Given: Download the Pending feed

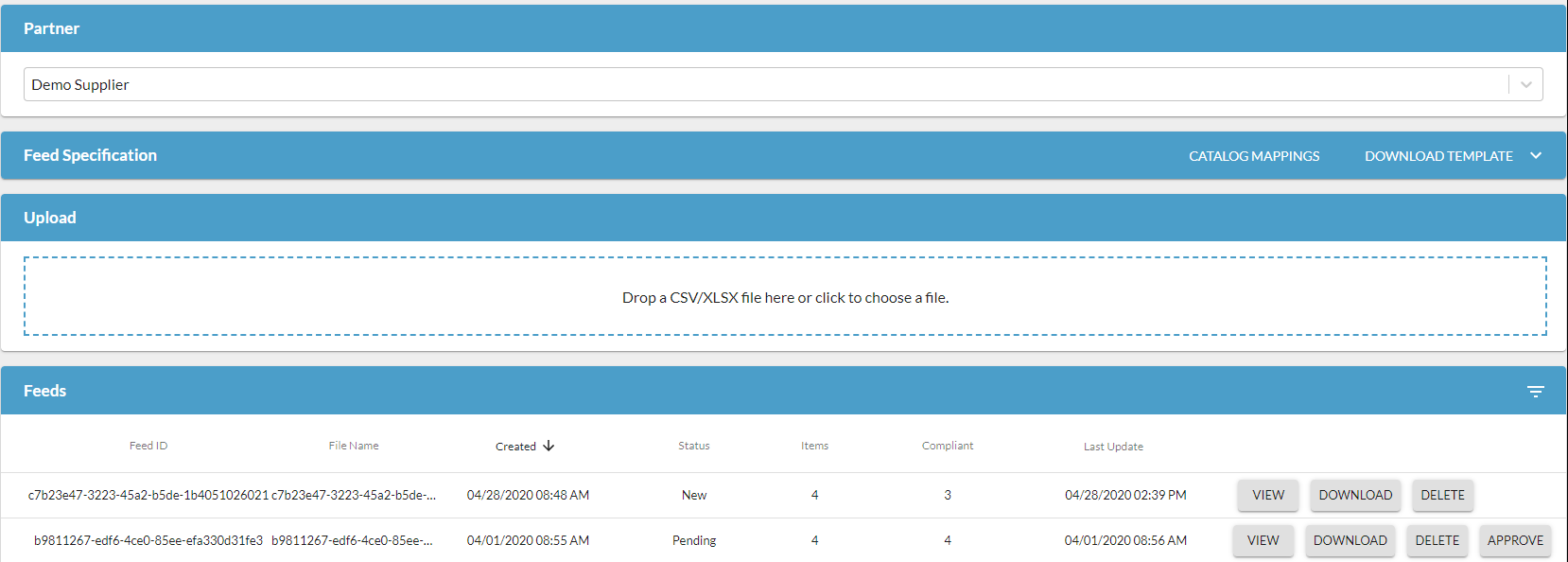Looking at the screenshot, I should [x=1350, y=540].
